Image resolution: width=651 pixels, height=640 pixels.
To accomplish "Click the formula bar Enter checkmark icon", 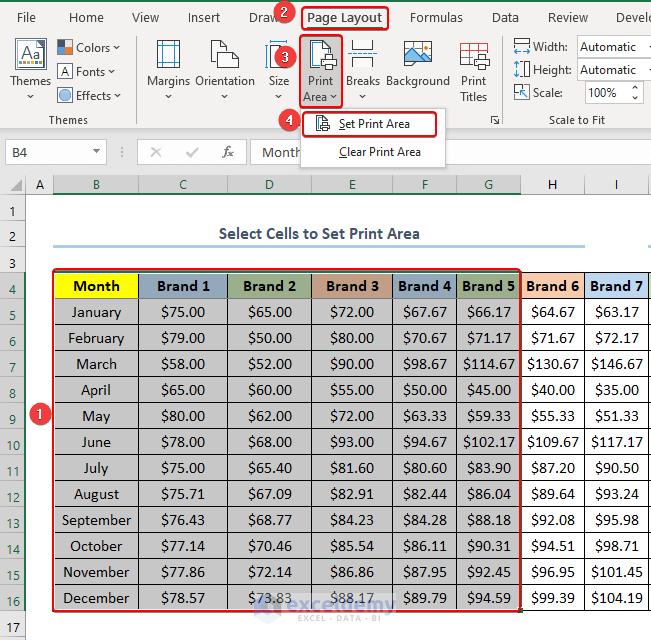I will point(192,152).
